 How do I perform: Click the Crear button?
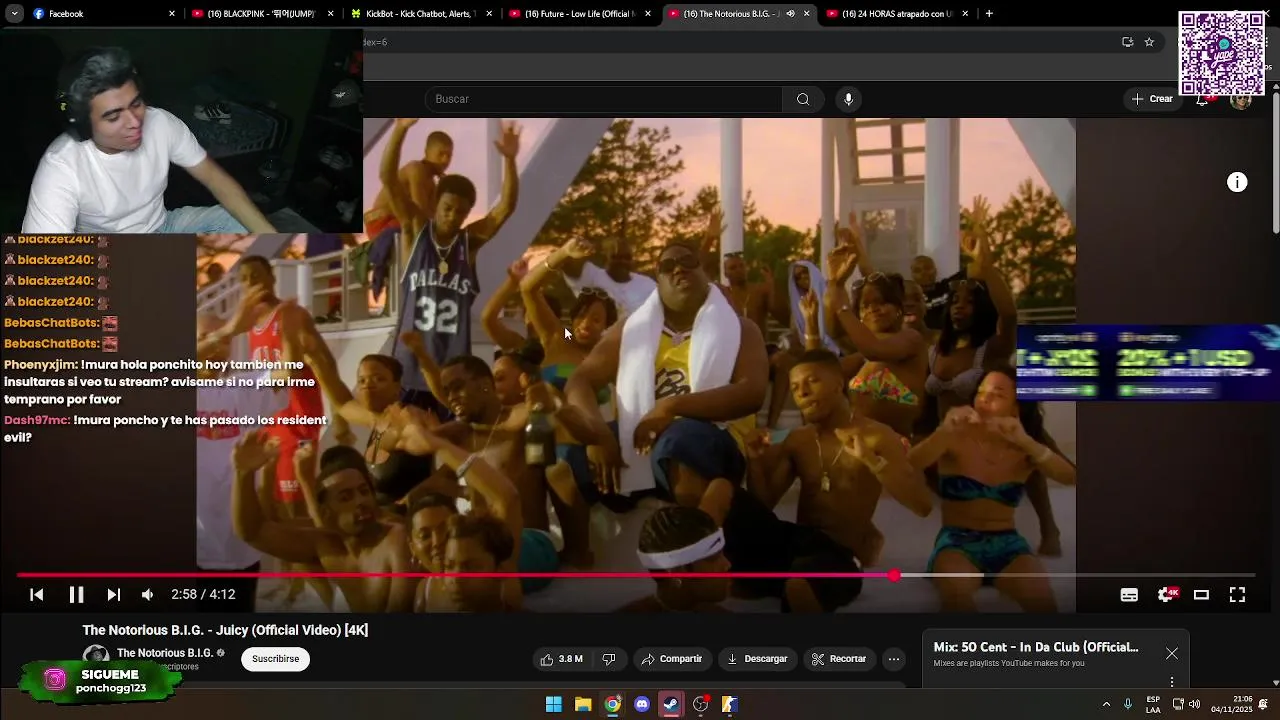pos(1152,99)
